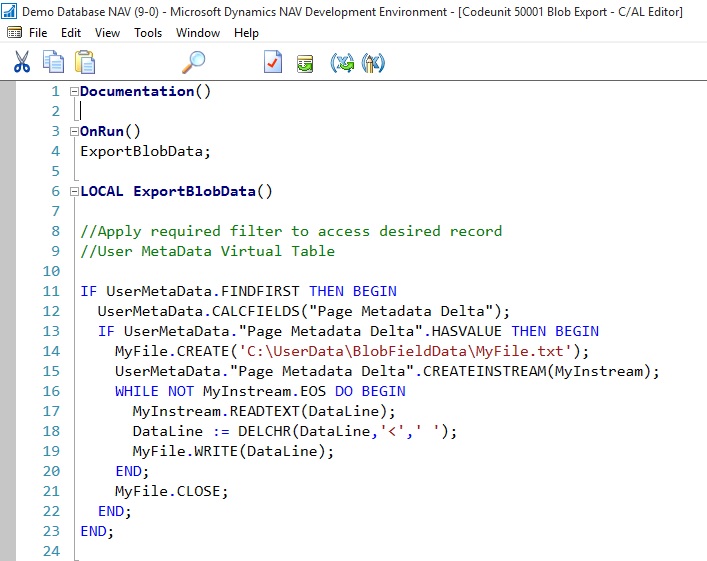The height and width of the screenshot is (561, 707).
Task: Click the green arrow toolbar icon
Action: tap(305, 63)
